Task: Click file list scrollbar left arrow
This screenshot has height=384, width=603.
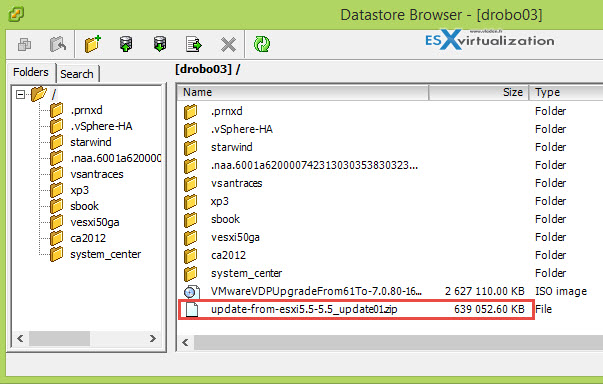Action: point(185,342)
